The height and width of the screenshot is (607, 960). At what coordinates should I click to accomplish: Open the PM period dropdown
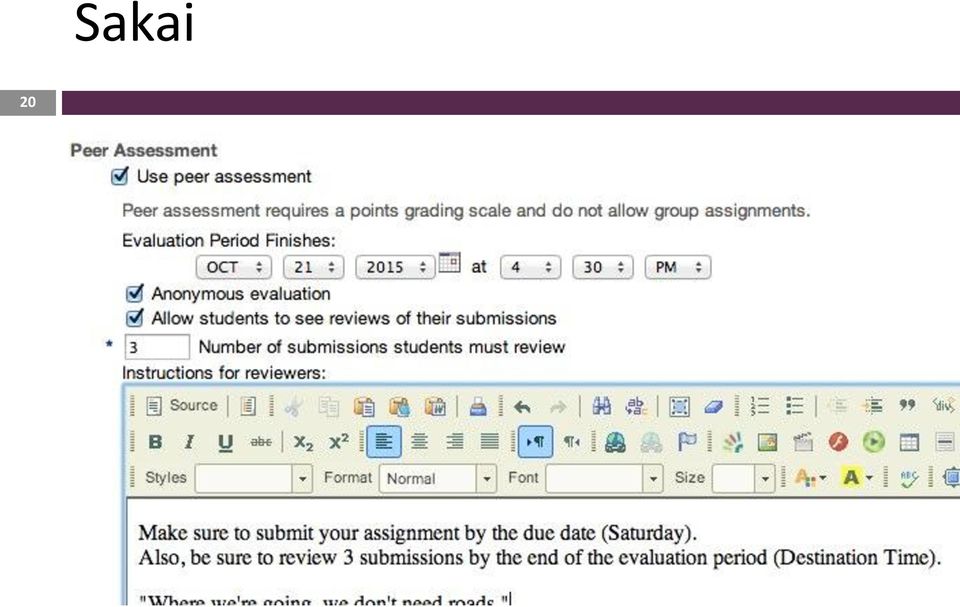click(678, 267)
